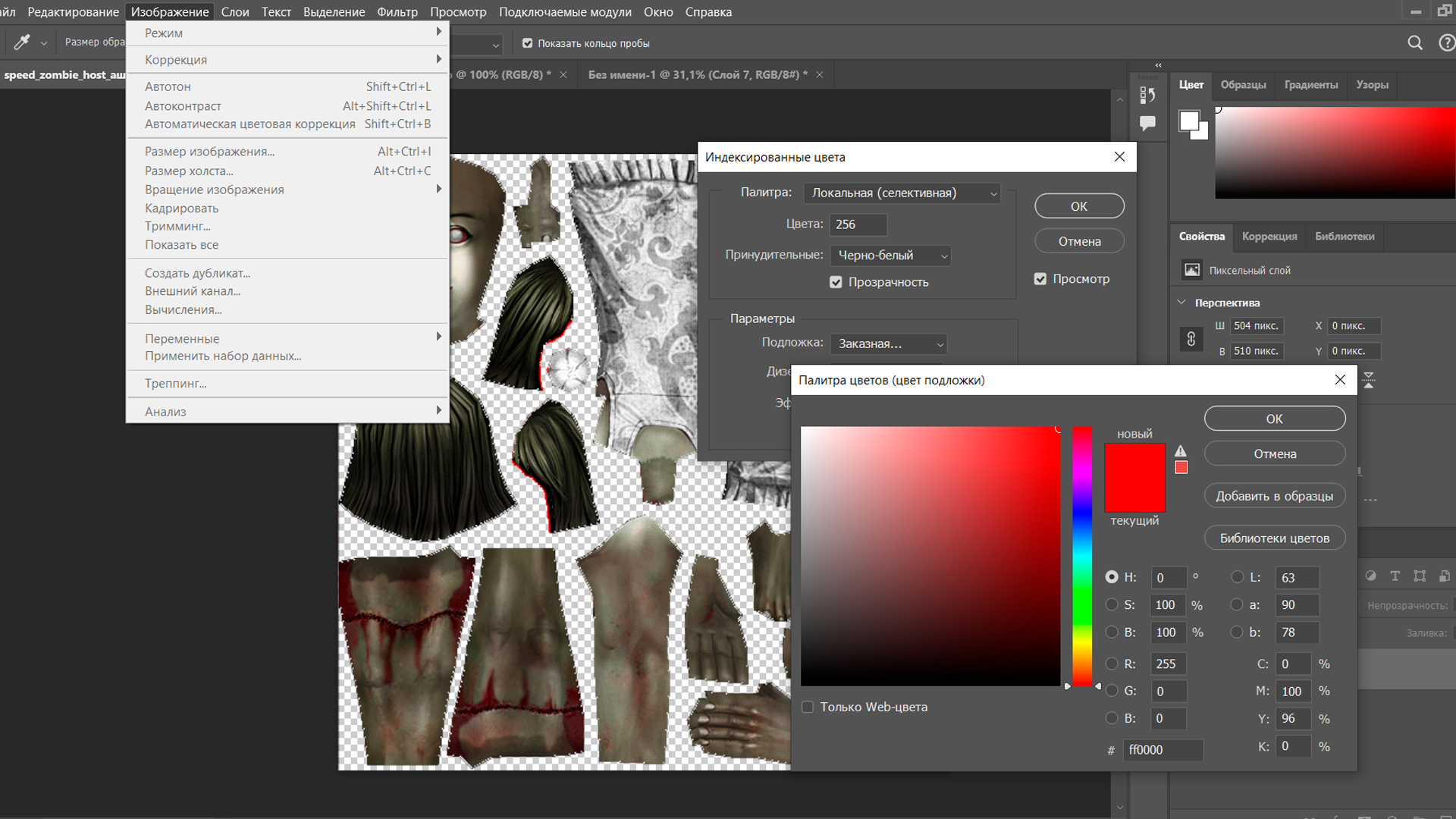Open the Фильтр menu
The image size is (1456, 819).
(x=397, y=12)
